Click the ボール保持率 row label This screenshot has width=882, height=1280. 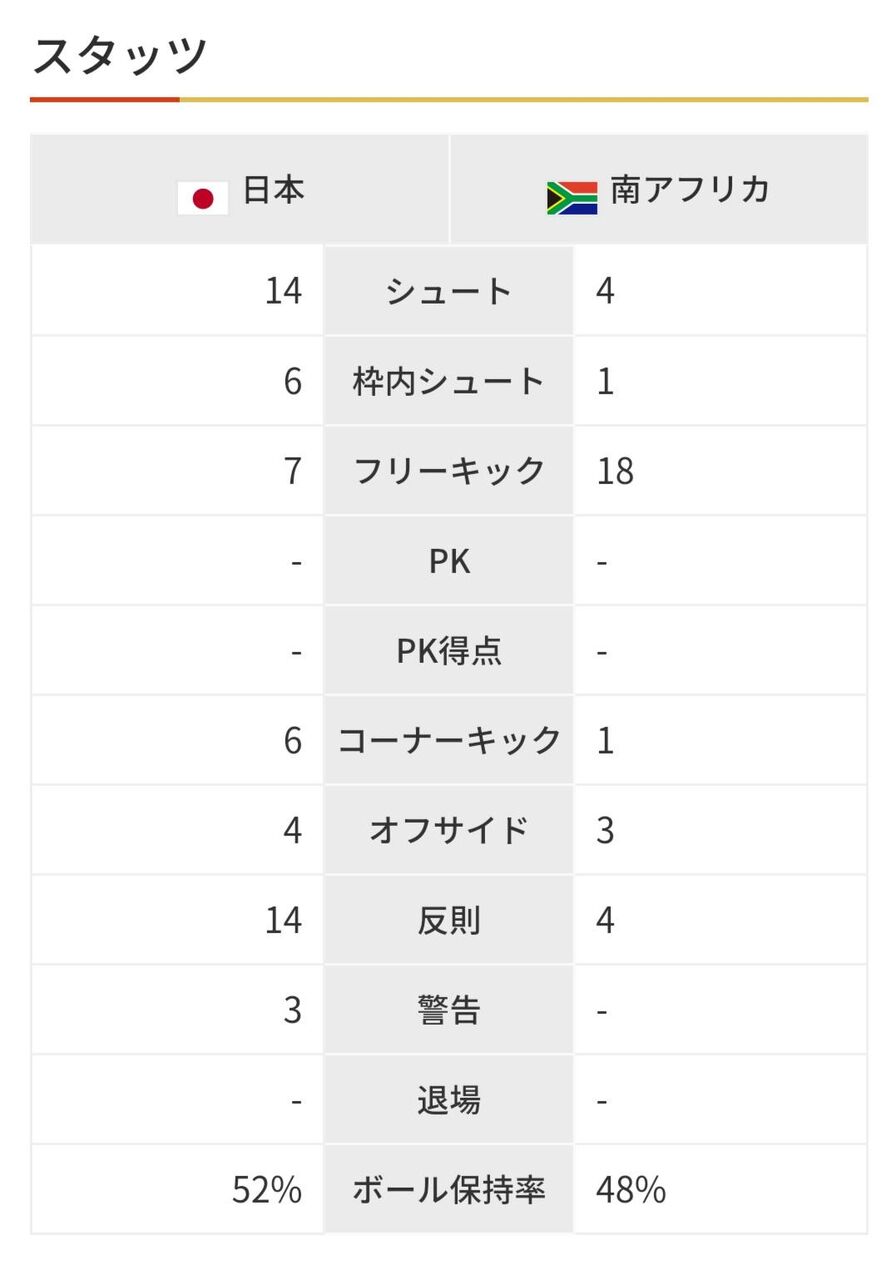coord(449,1191)
